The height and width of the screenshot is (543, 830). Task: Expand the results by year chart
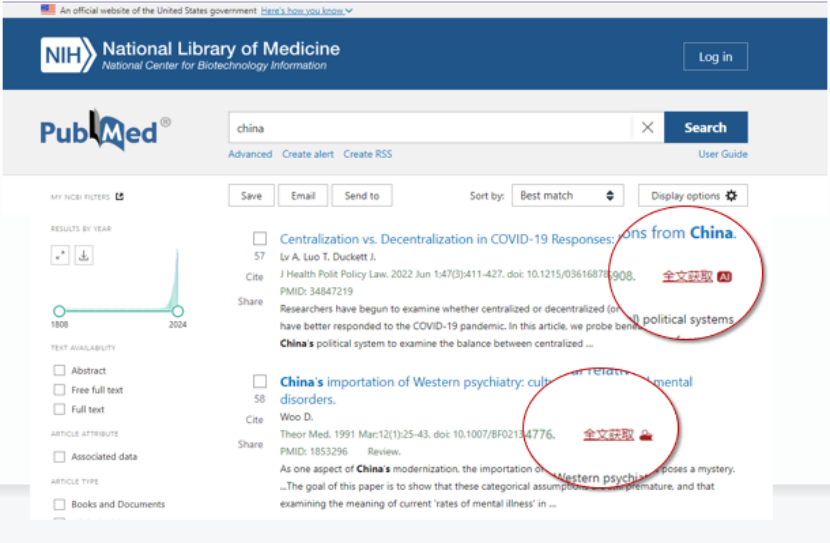coord(60,256)
